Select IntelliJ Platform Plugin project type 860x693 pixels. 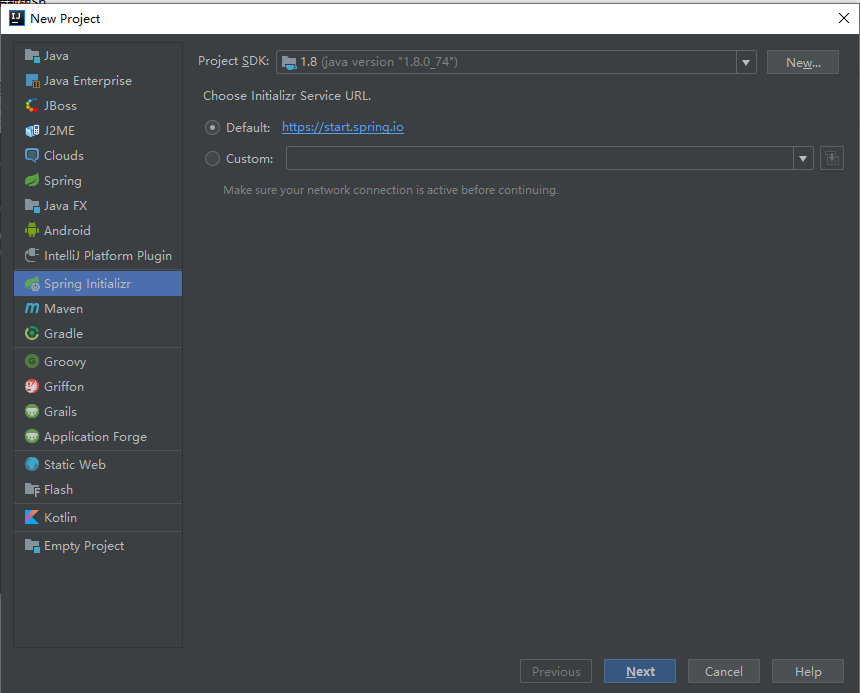pyautogui.click(x=98, y=255)
